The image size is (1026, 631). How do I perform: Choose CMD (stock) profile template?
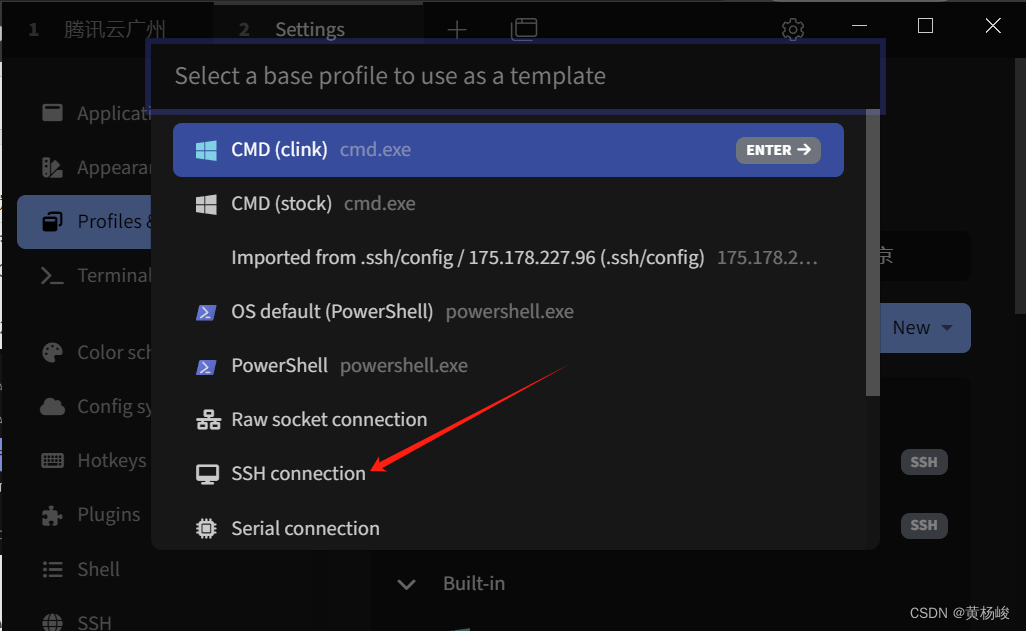[x=508, y=204]
